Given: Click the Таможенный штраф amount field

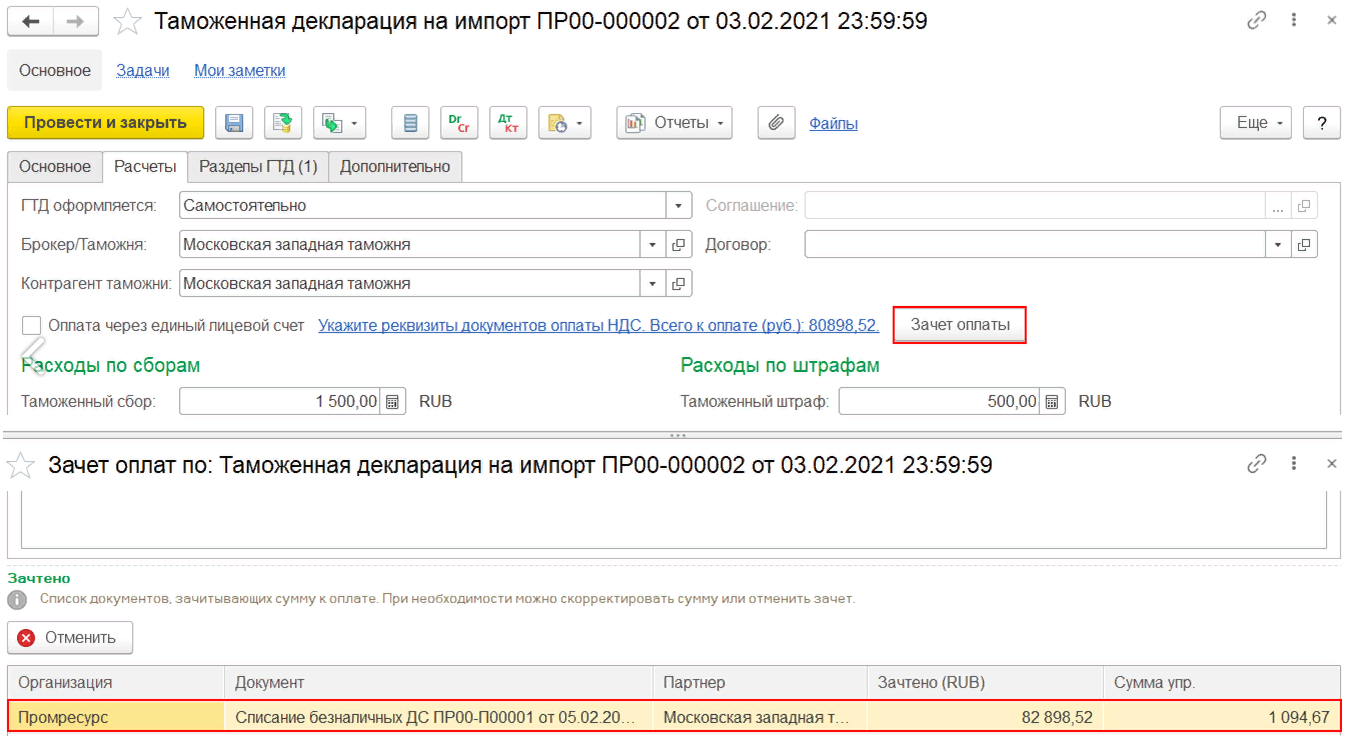Looking at the screenshot, I should (940, 402).
